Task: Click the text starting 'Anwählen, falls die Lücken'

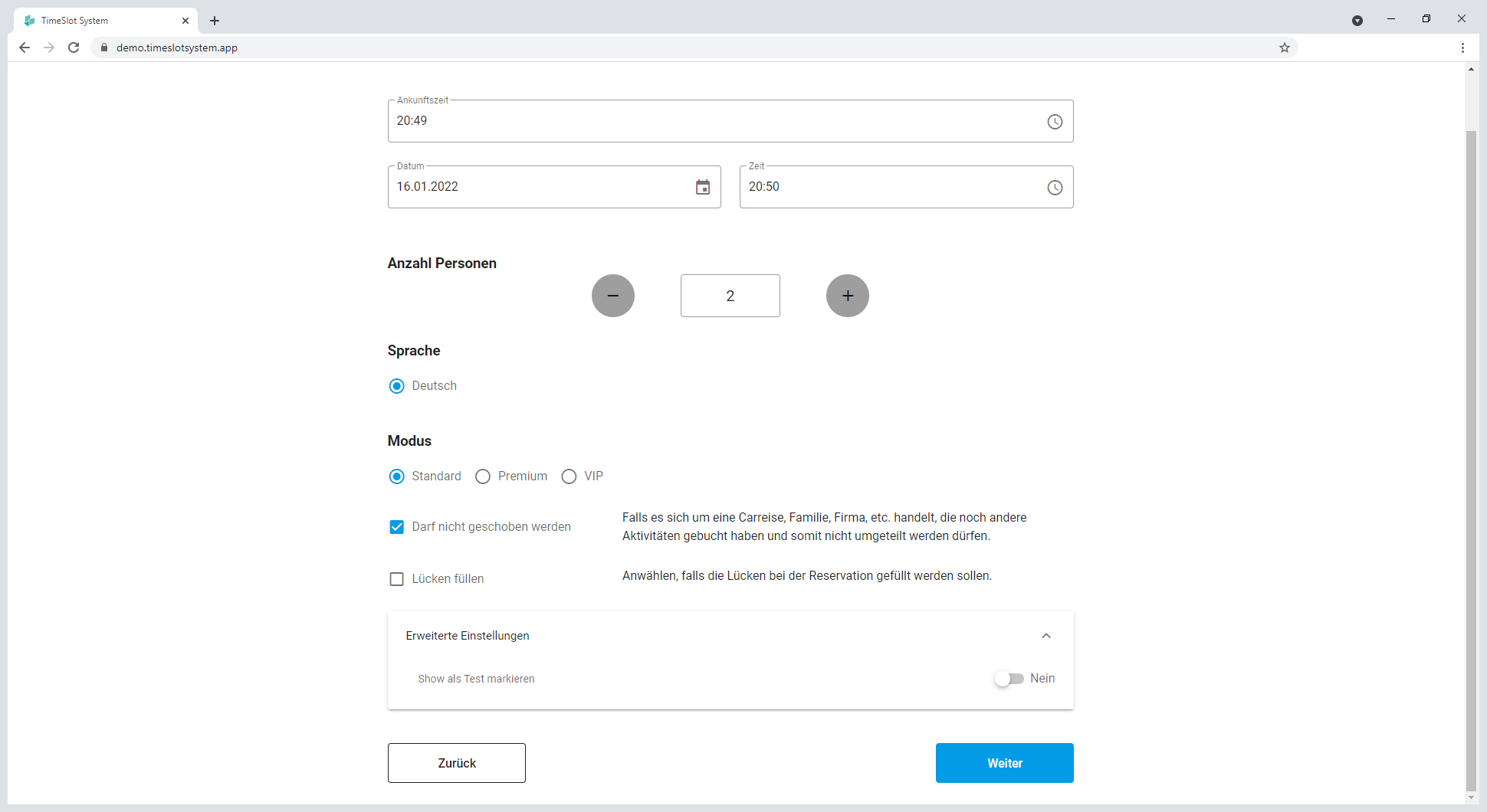Action: click(x=807, y=576)
